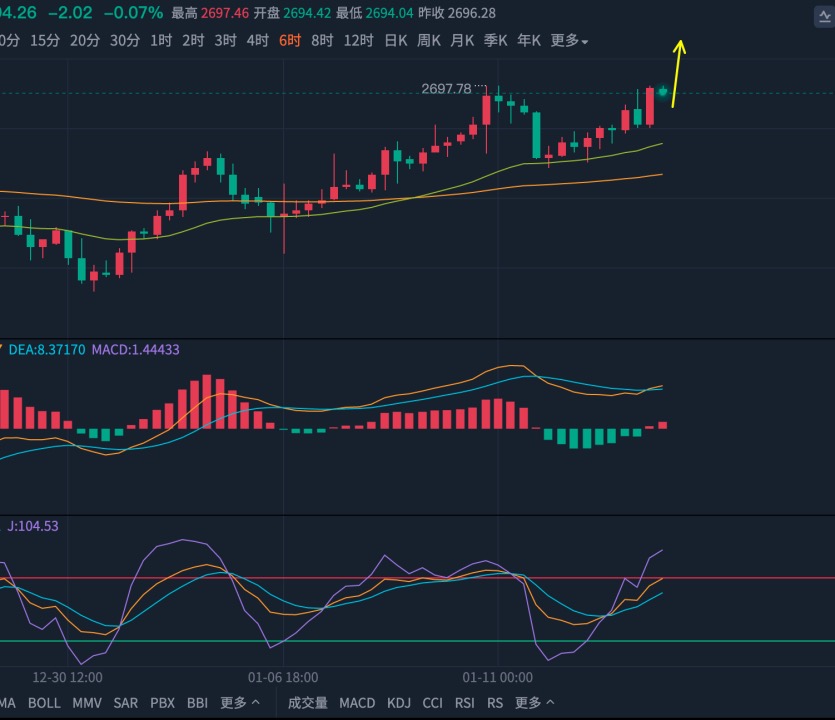Viewport: 835px width, 720px height.
Task: Show the 月K monthly chart
Action: 462,40
